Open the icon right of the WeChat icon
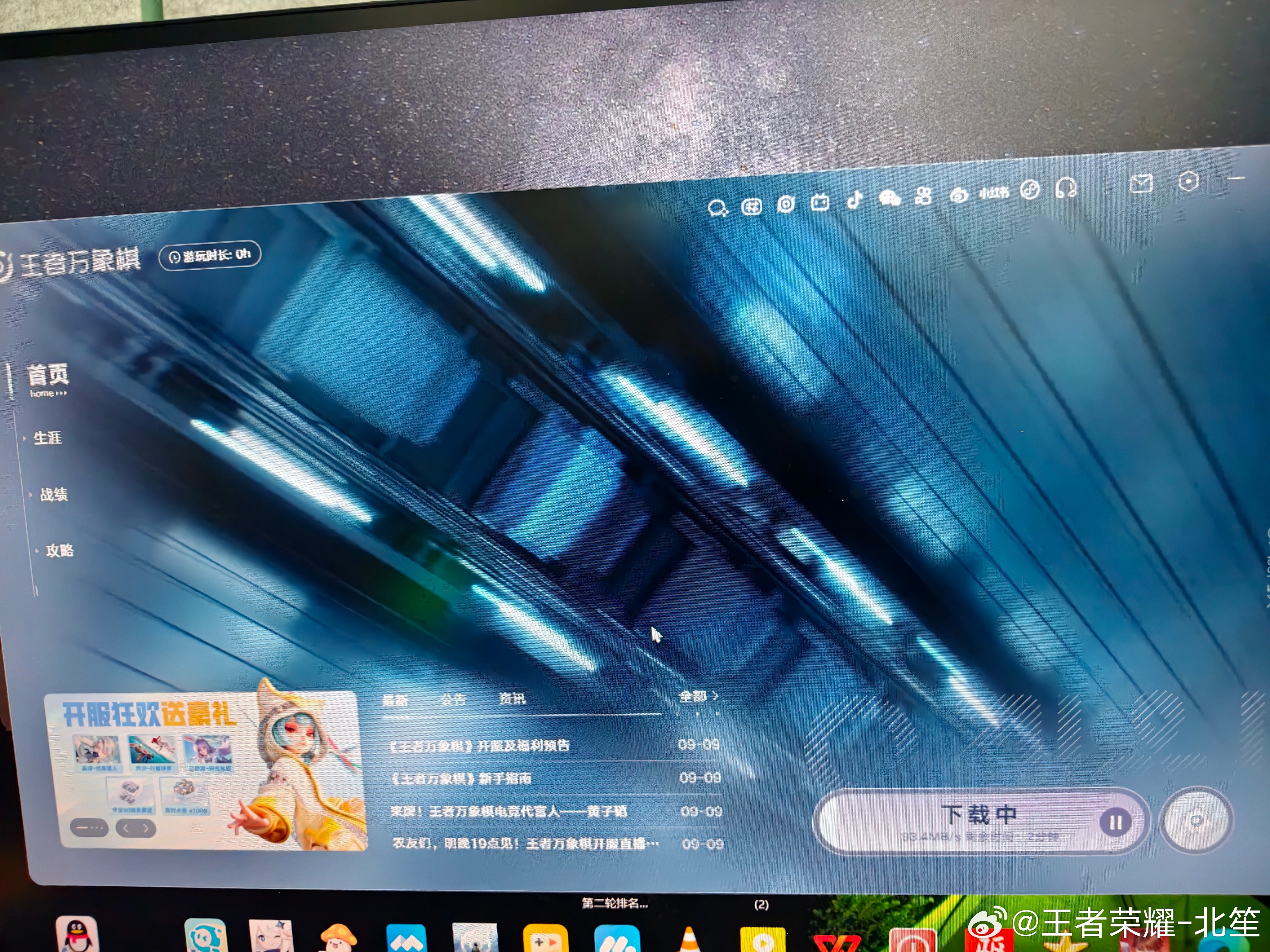The height and width of the screenshot is (952, 1270). point(923,196)
